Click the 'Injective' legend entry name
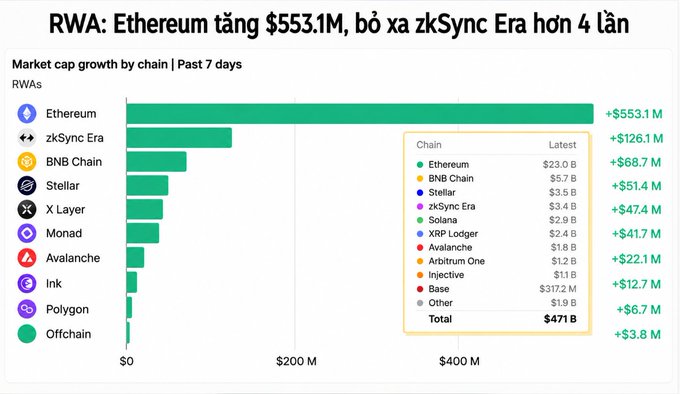680x394 pixels. [x=446, y=275]
